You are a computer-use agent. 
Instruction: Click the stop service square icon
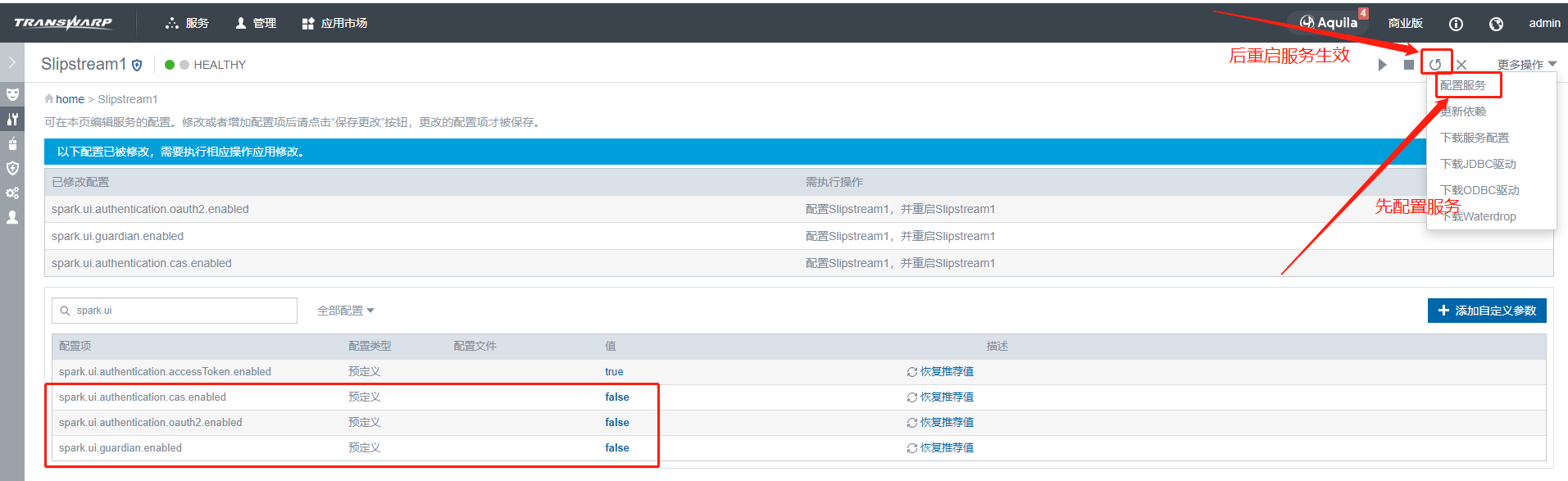(1408, 65)
